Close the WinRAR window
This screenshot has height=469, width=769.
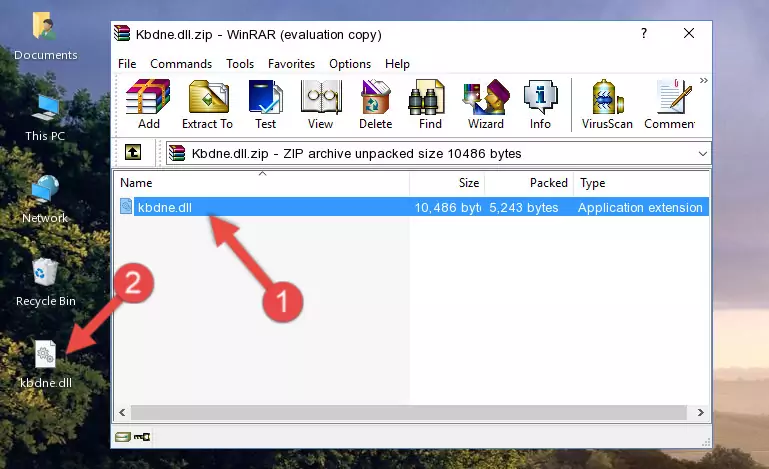click(x=689, y=33)
